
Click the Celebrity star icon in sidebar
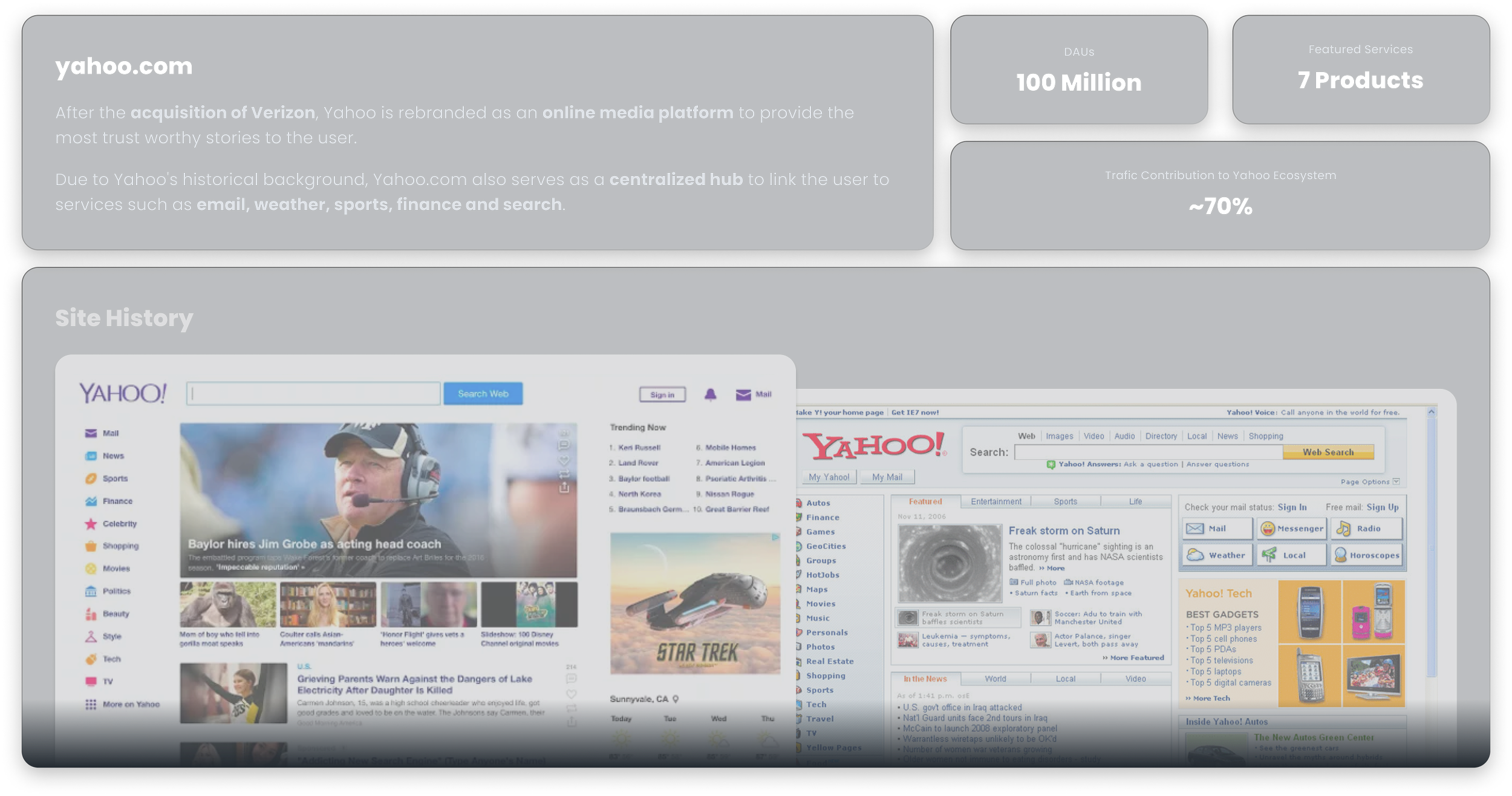pyautogui.click(x=91, y=524)
